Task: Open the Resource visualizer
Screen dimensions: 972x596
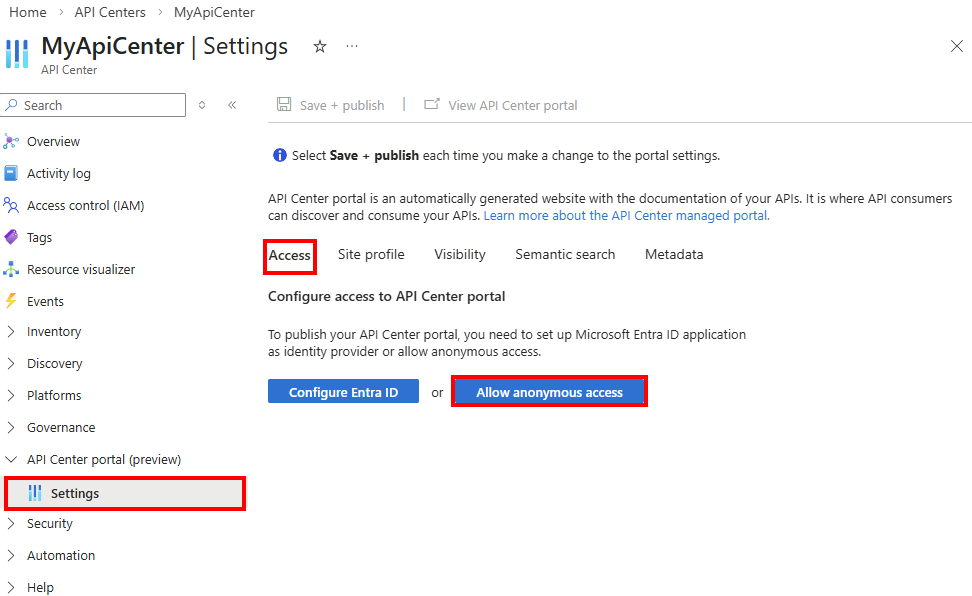Action: pos(80,268)
